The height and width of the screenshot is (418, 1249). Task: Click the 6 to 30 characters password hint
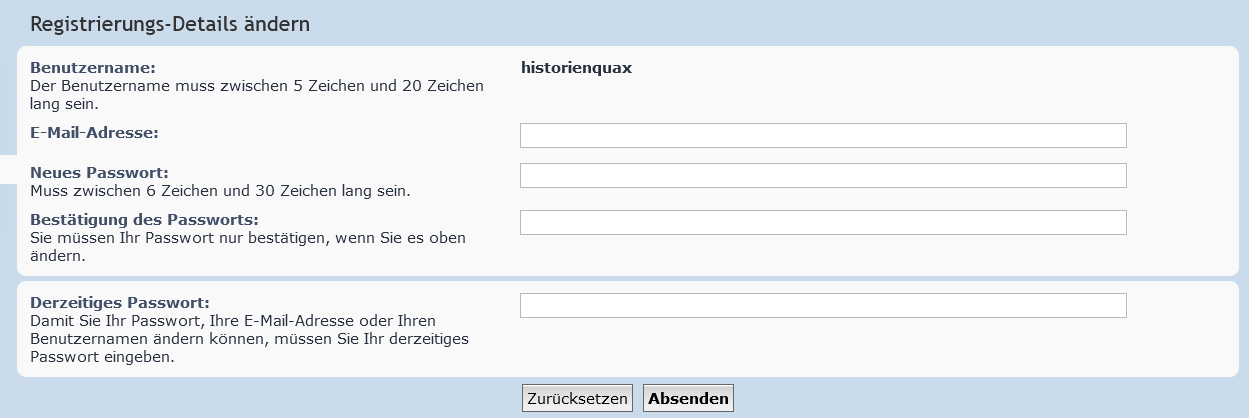[x=220, y=190]
